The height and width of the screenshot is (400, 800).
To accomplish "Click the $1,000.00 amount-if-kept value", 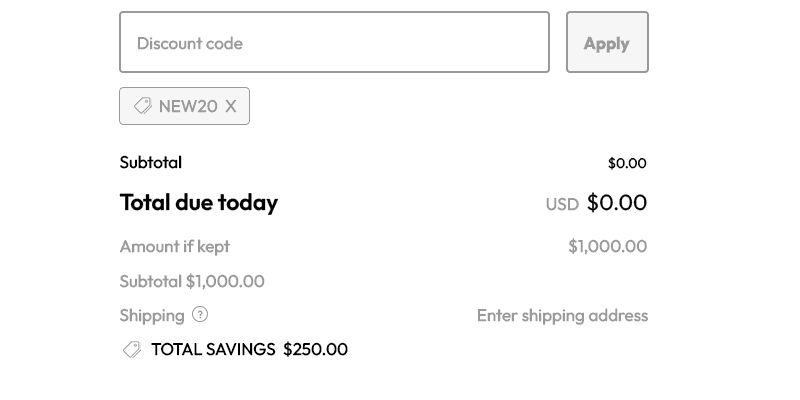I will coord(607,246).
